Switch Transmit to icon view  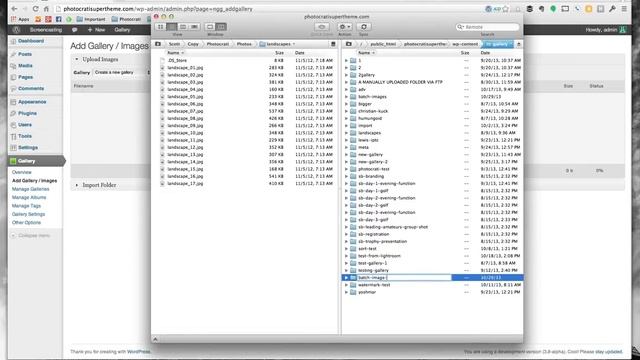coord(160,27)
